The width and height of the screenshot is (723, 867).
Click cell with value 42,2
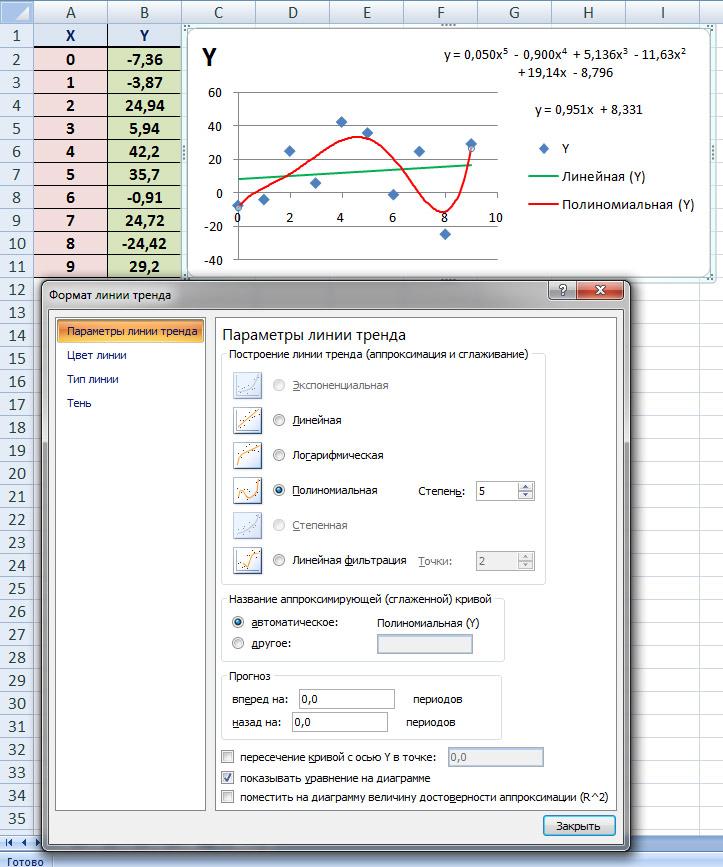pos(144,152)
